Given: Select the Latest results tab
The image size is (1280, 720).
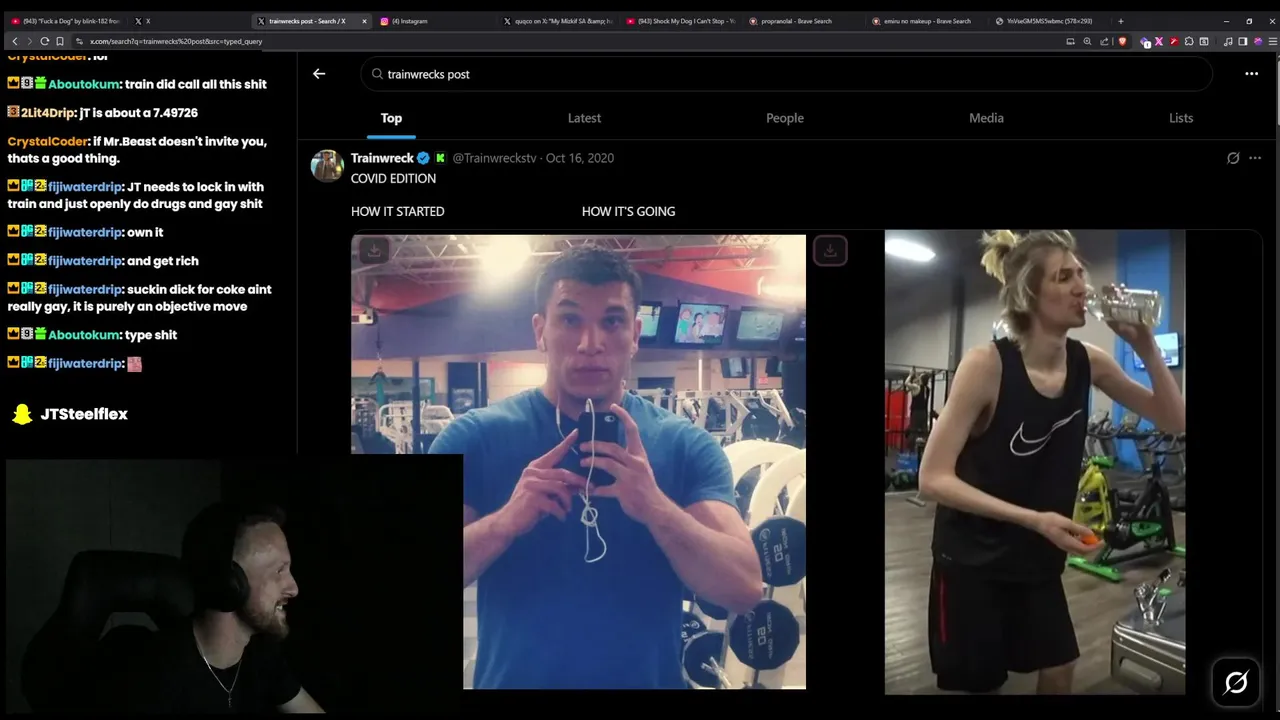Looking at the screenshot, I should [584, 118].
